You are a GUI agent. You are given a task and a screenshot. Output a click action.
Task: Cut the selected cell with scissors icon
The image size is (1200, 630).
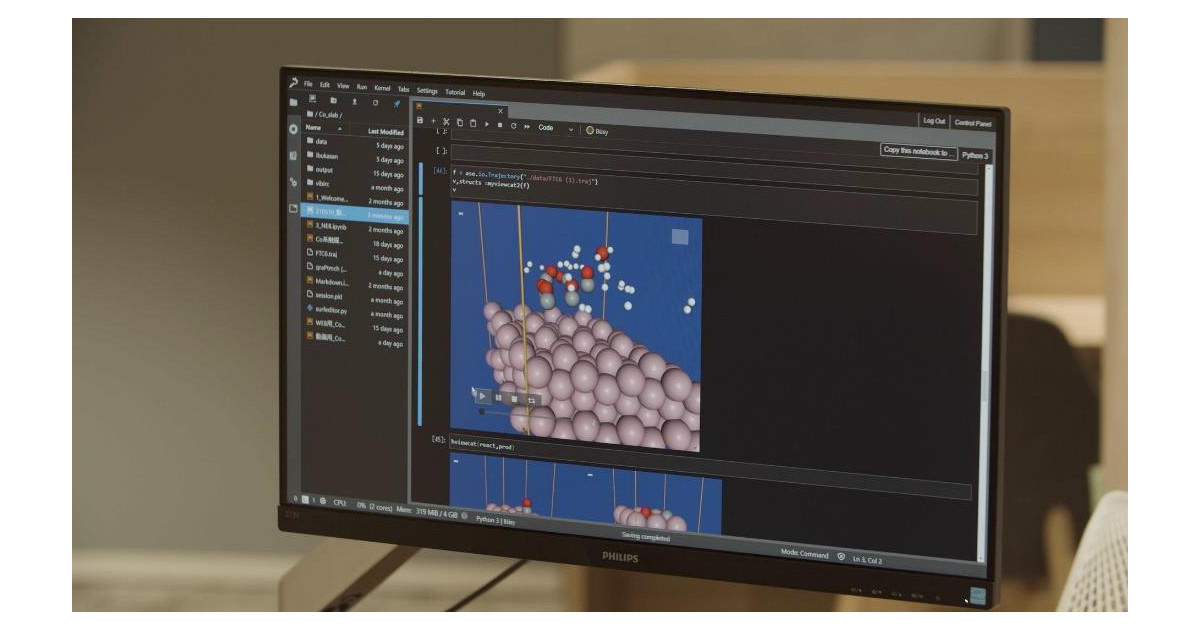(447, 122)
